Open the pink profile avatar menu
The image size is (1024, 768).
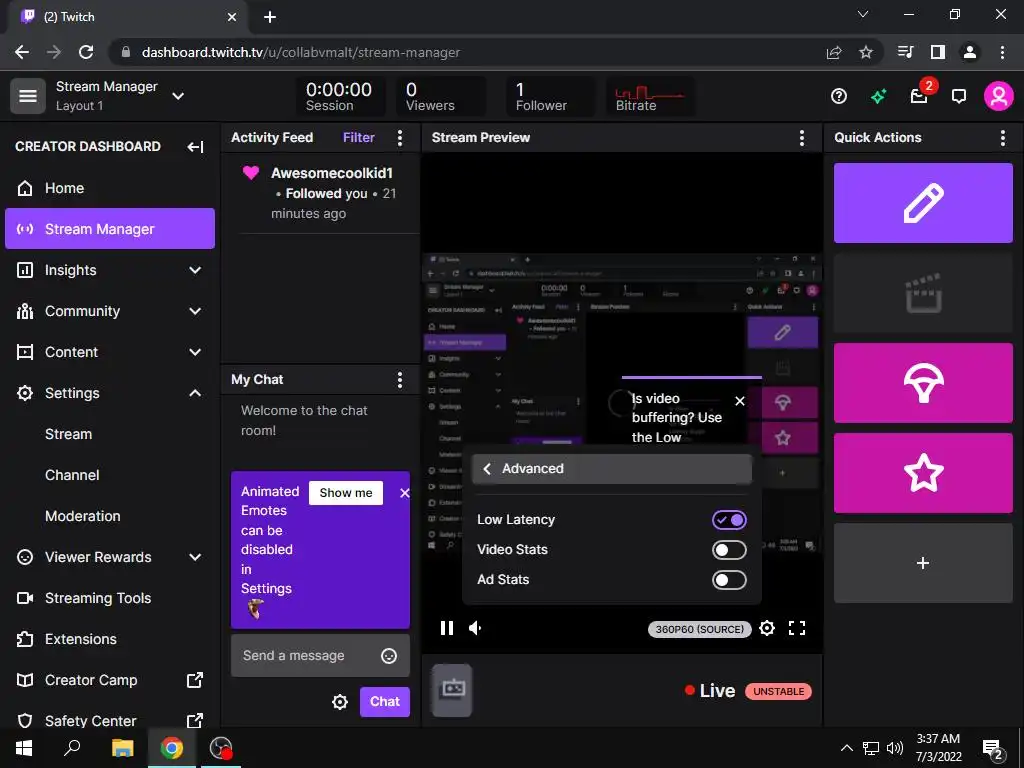pos(999,97)
